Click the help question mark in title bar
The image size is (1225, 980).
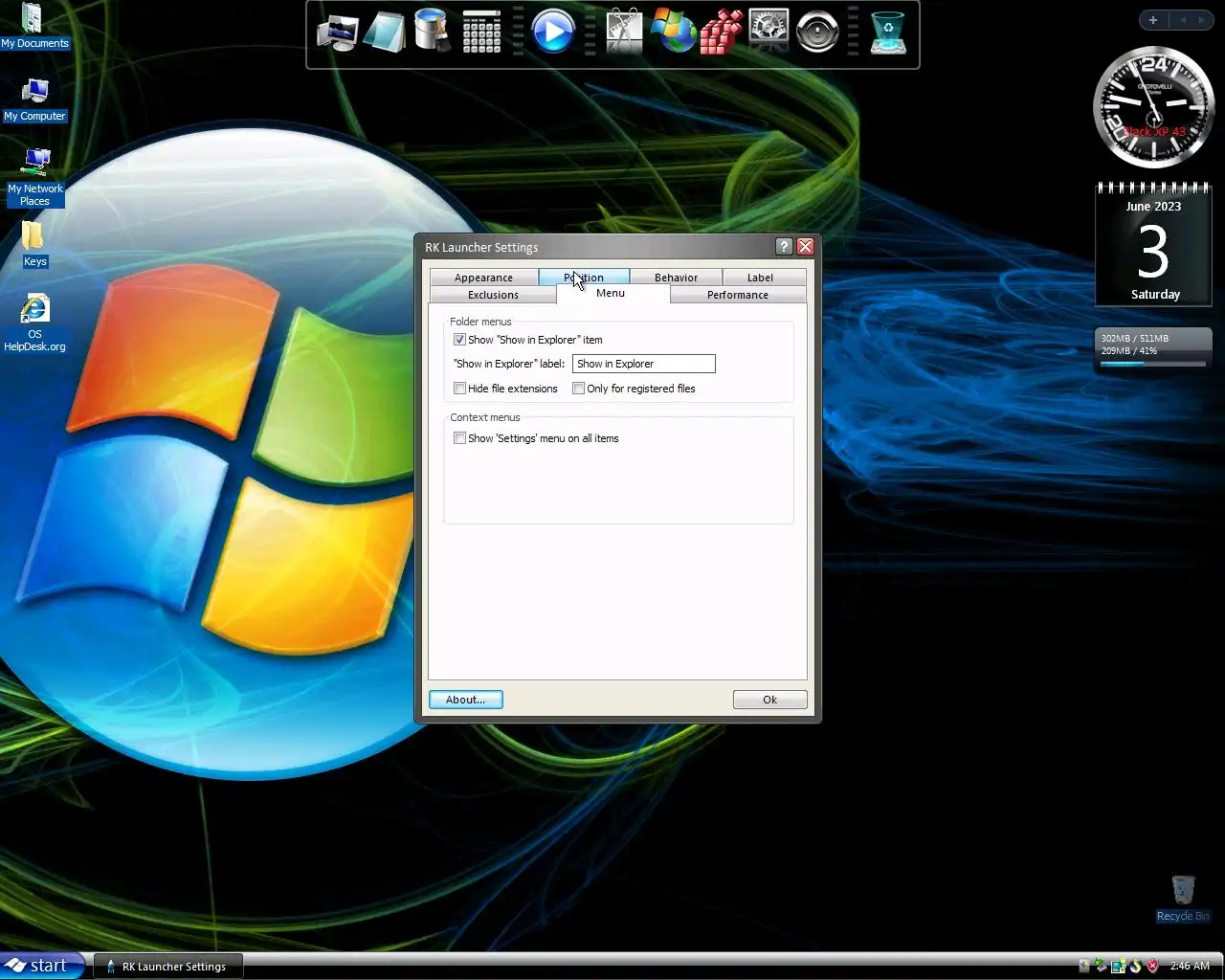[x=784, y=247]
